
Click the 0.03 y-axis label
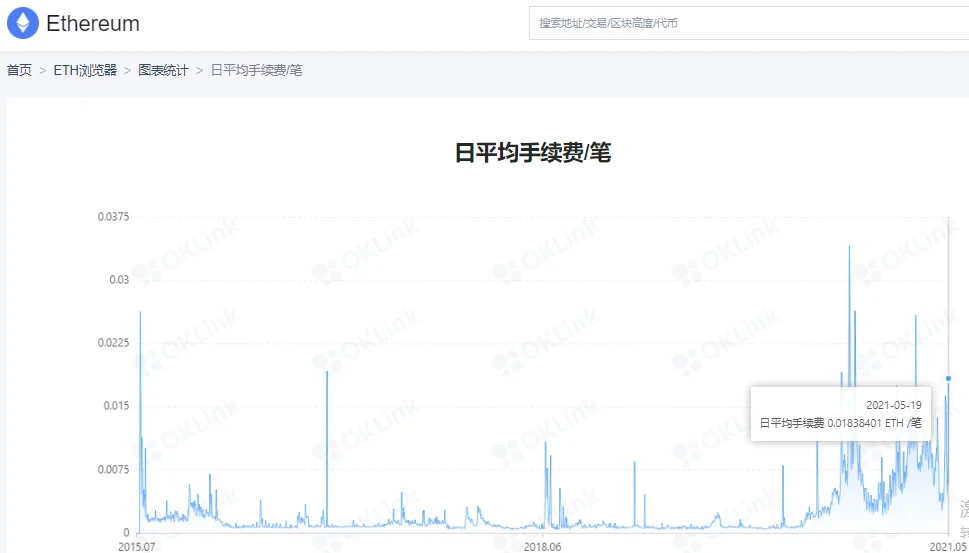119,279
